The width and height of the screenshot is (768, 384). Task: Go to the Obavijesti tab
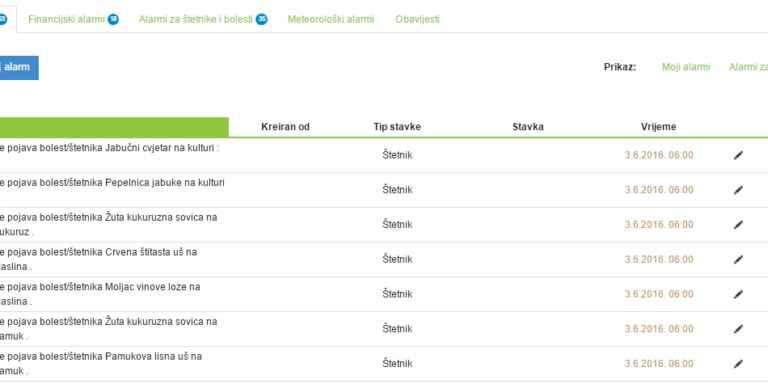coord(417,20)
